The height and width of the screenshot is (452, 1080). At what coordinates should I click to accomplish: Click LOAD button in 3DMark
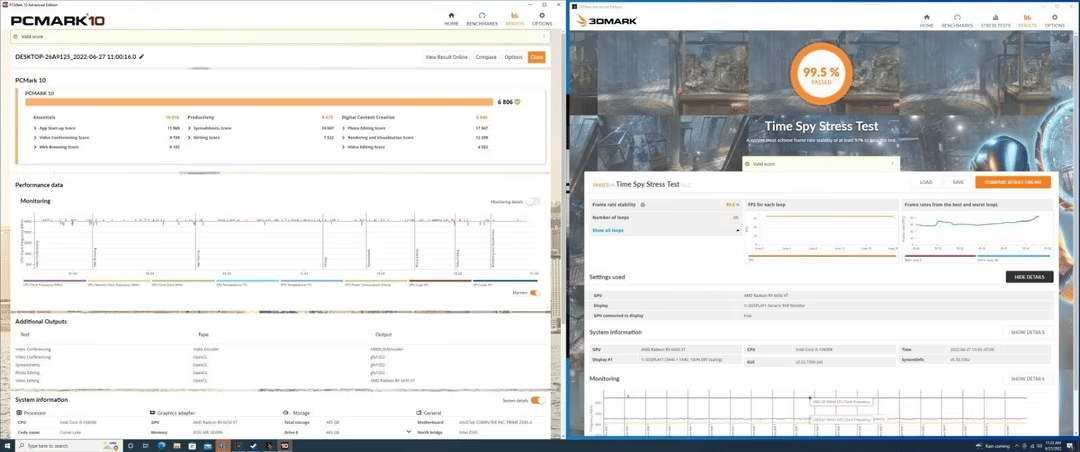926,183
